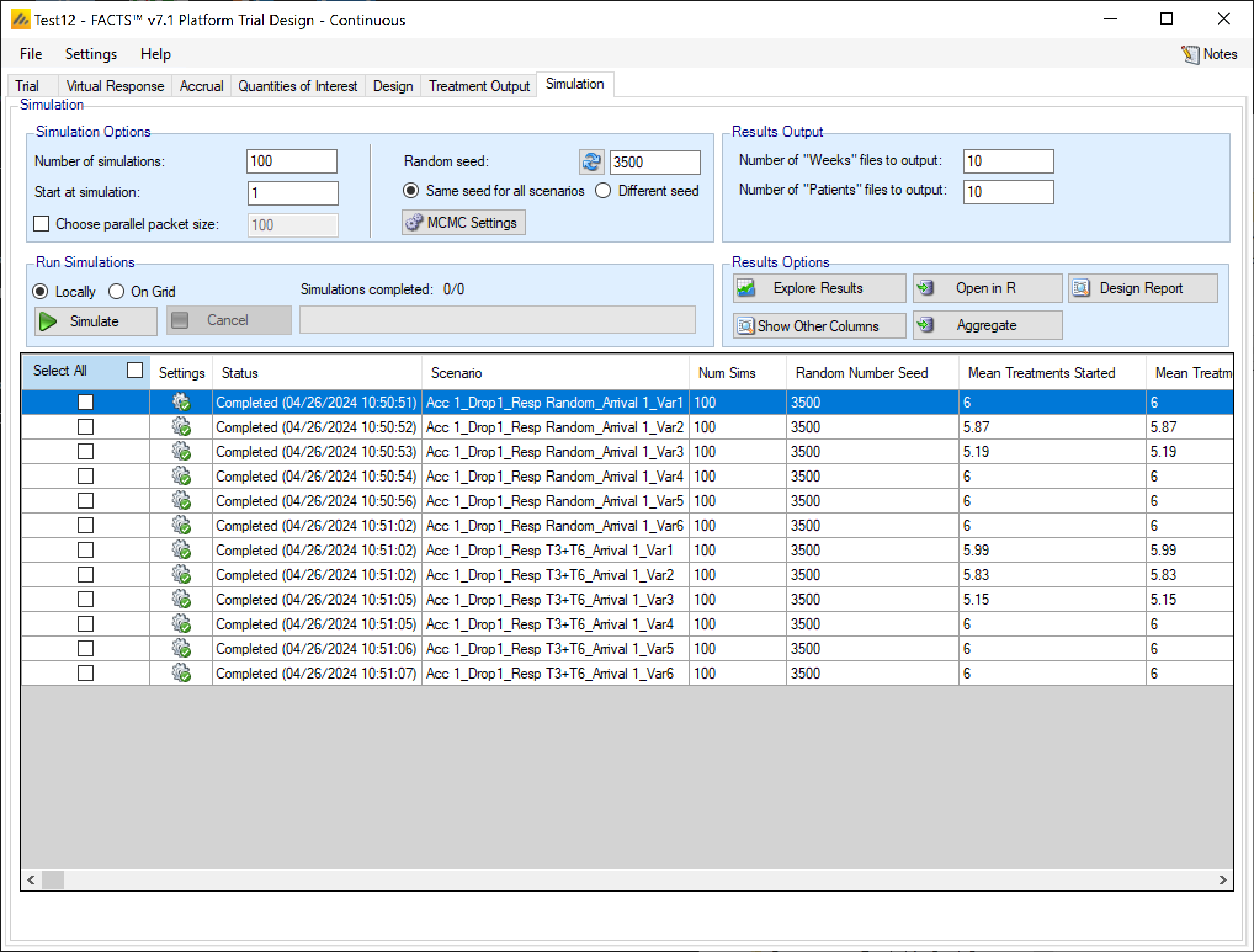Image resolution: width=1254 pixels, height=952 pixels.
Task: Open settings gear for Random_Arrival 1_Var2 row
Action: pyautogui.click(x=181, y=427)
